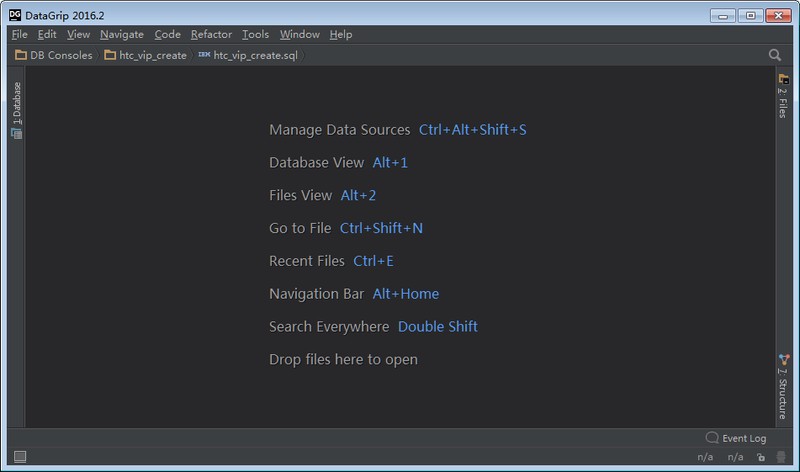Viewport: 800px width, 472px height.
Task: Open the 7: Structure tool window
Action: (783, 387)
